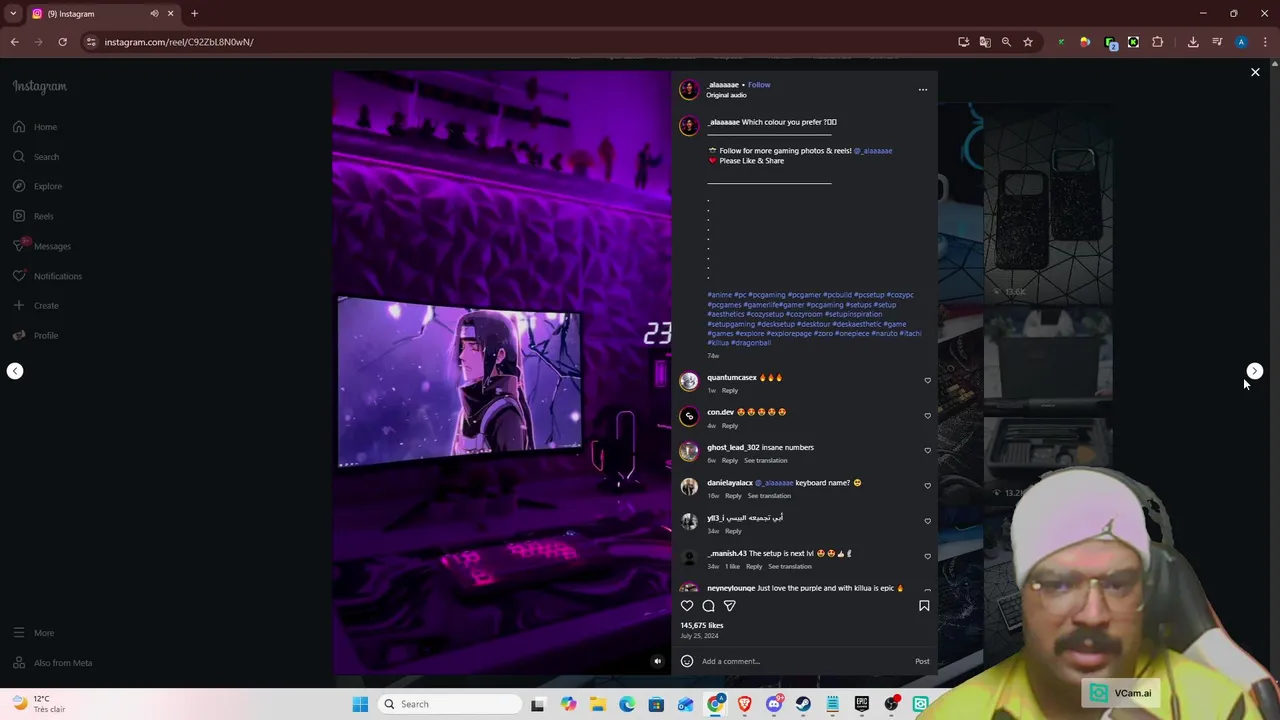
Task: View the 145,675 likes list
Action: pyautogui.click(x=702, y=625)
